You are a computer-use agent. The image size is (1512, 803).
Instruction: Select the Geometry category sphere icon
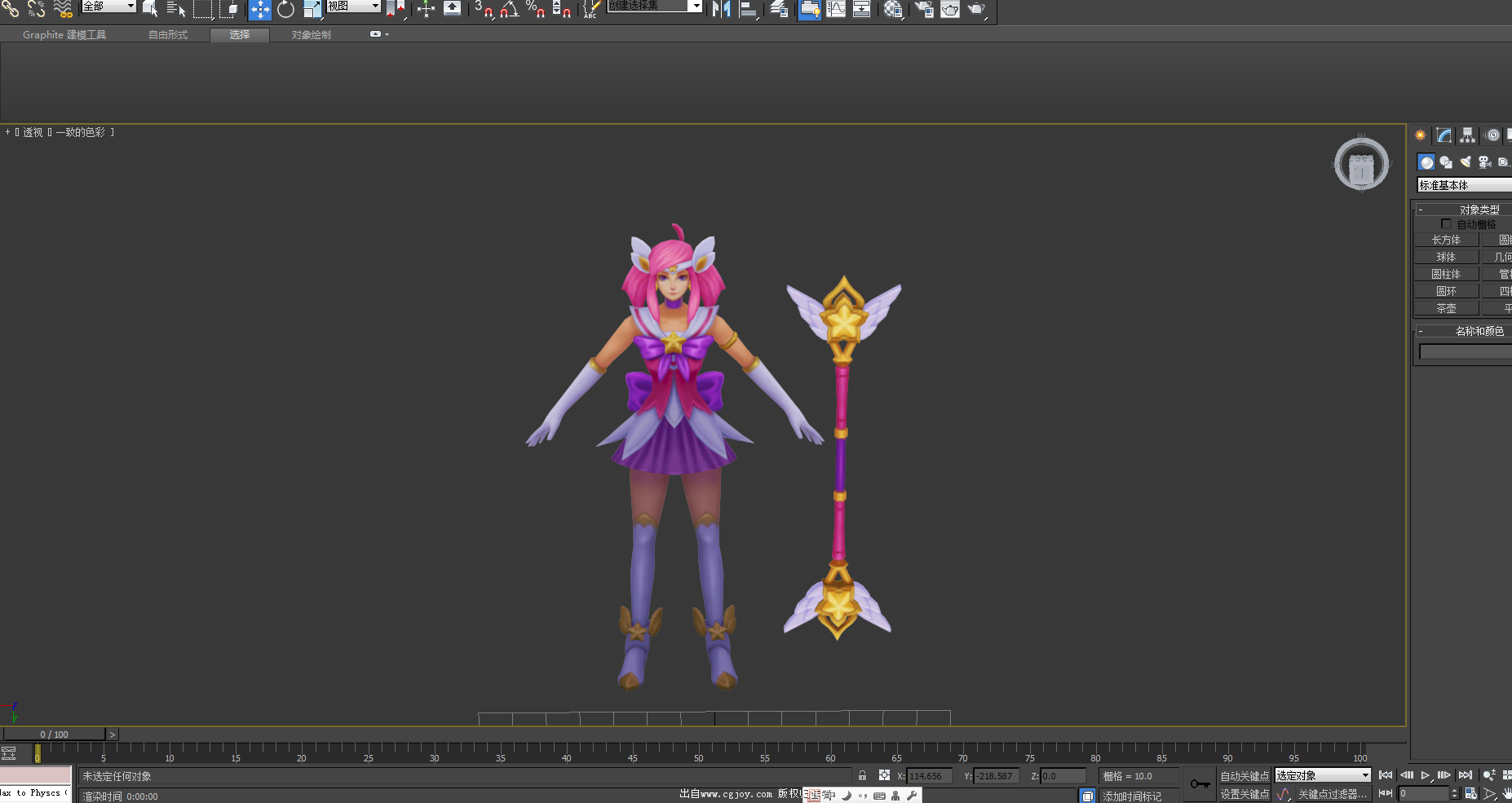click(1426, 162)
